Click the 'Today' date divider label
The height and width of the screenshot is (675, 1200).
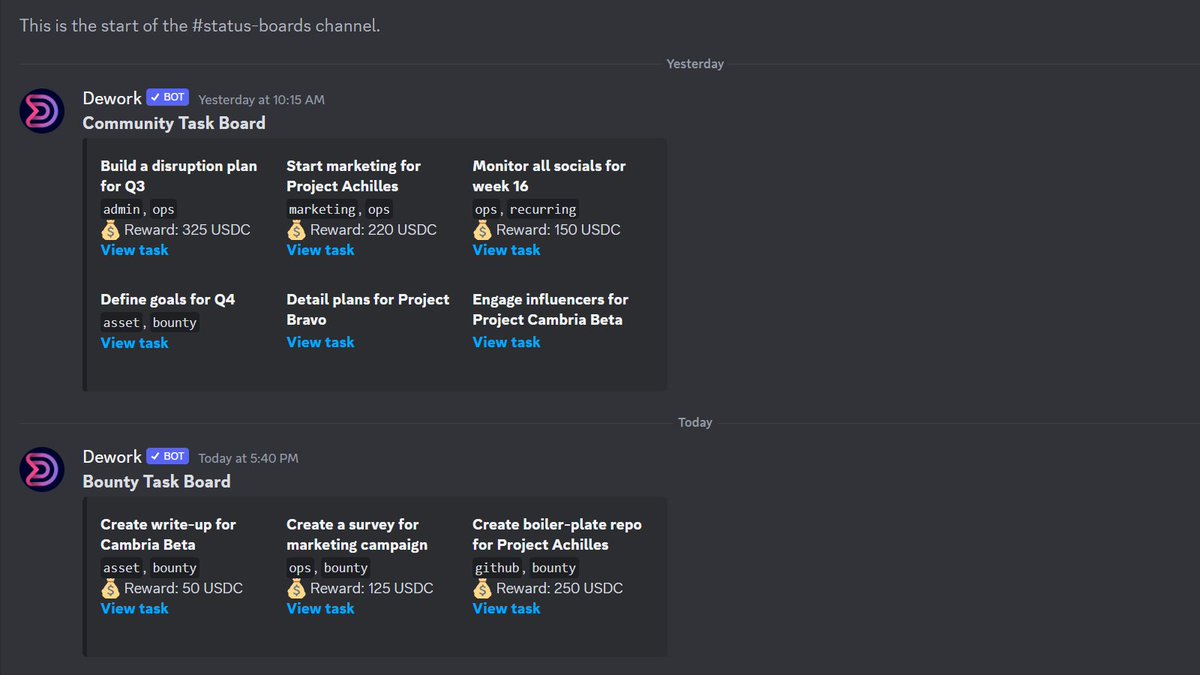[695, 422]
